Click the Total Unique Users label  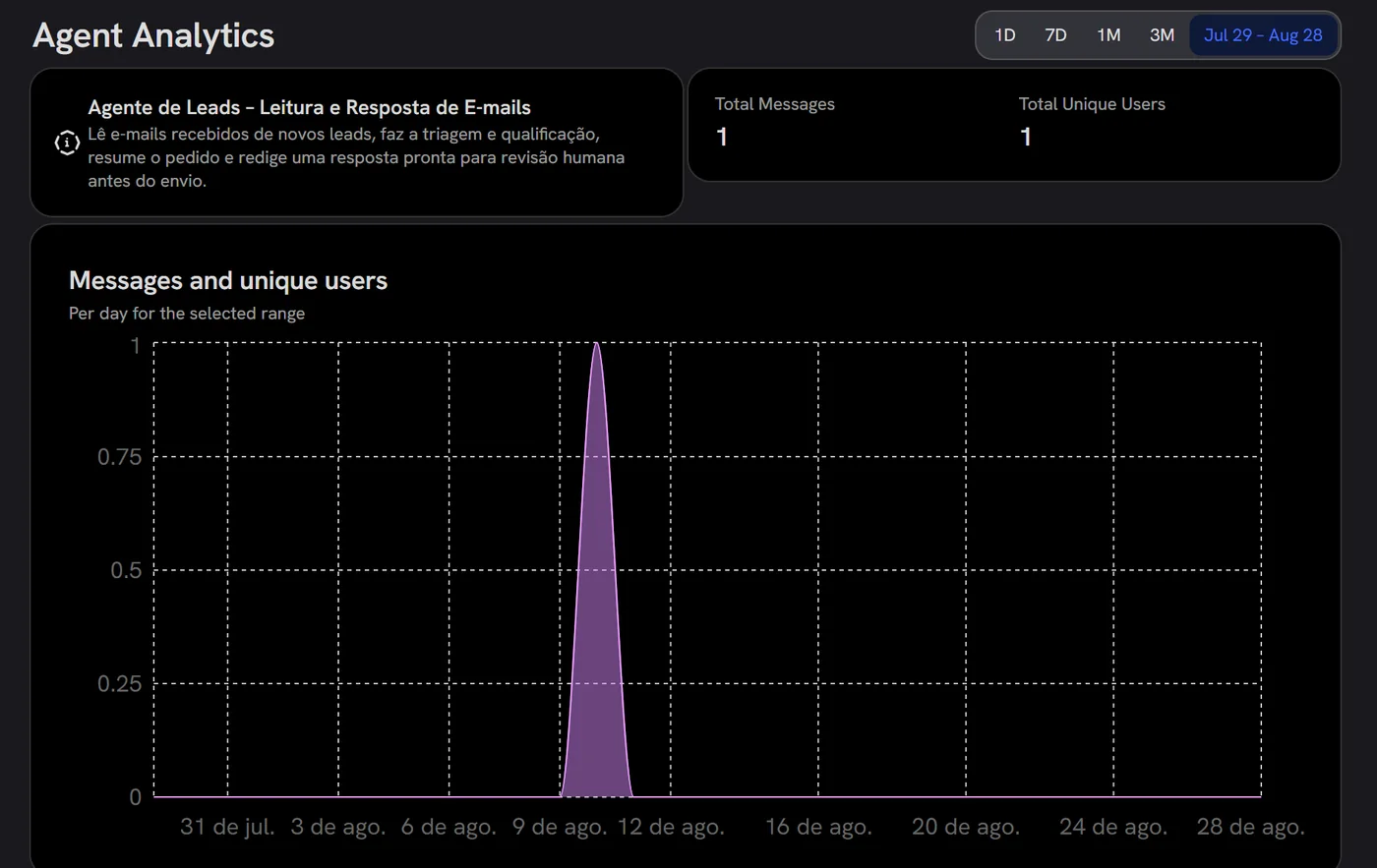1092,104
